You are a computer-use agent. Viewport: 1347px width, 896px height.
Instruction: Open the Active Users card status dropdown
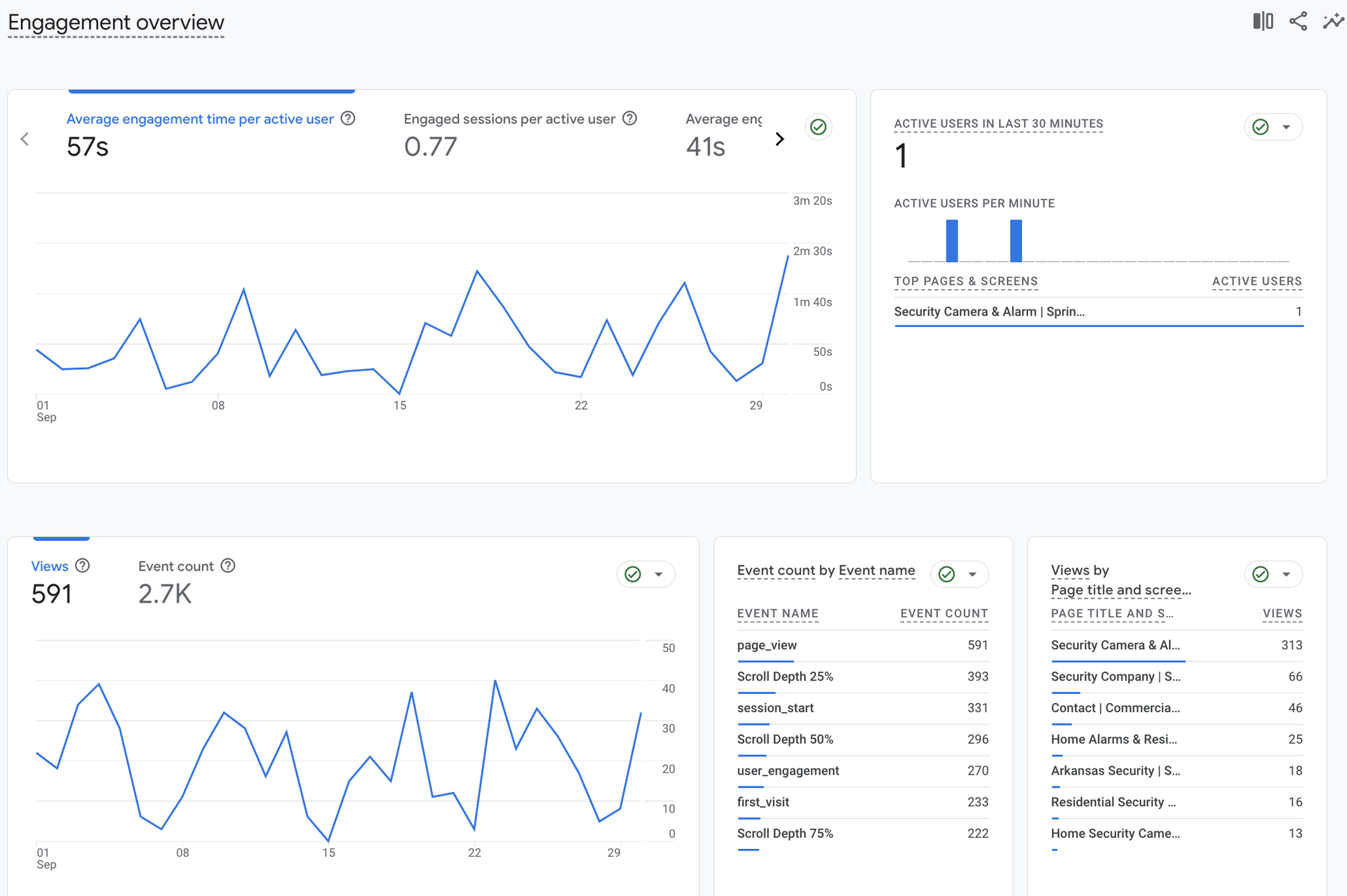coord(1286,127)
